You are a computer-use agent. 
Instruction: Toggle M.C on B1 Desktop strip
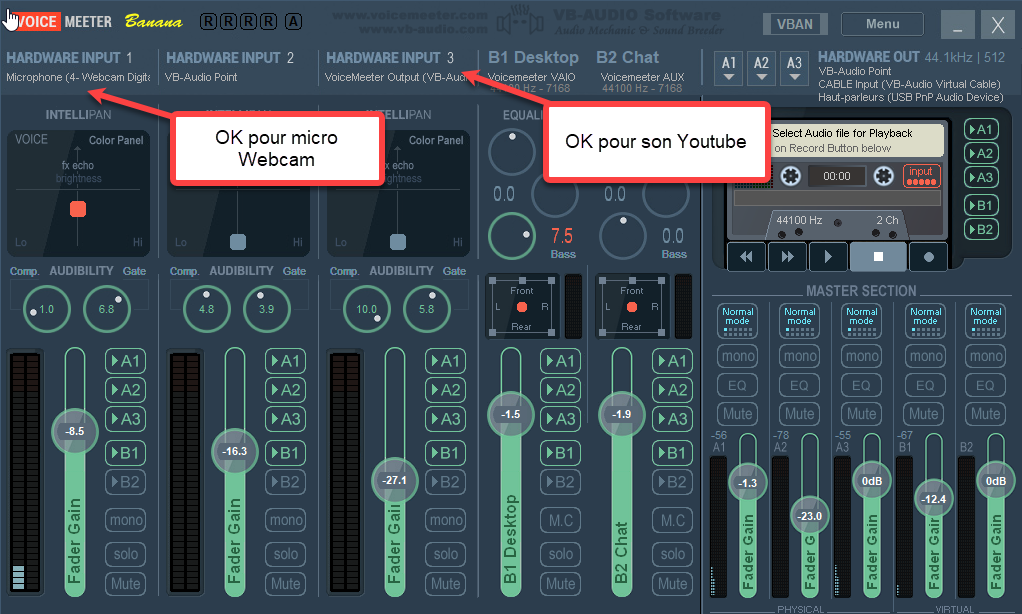click(560, 520)
